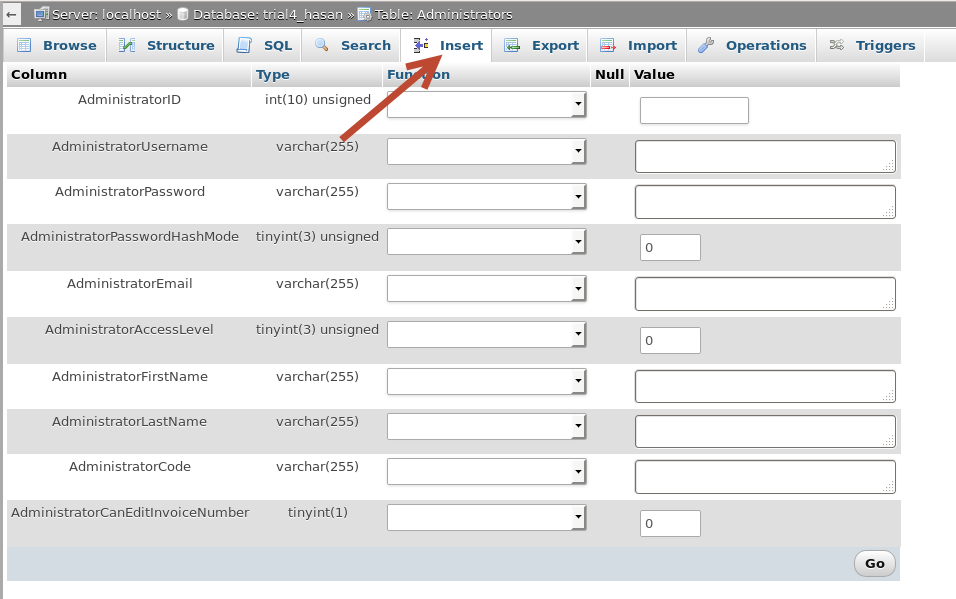Focus the AdministratorPassword value field

pos(765,202)
